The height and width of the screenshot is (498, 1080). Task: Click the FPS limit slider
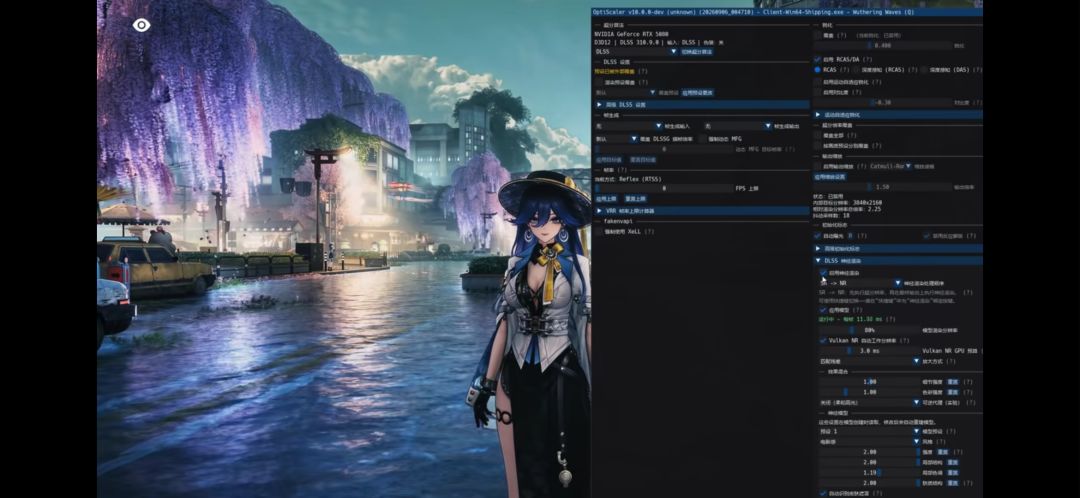(663, 188)
